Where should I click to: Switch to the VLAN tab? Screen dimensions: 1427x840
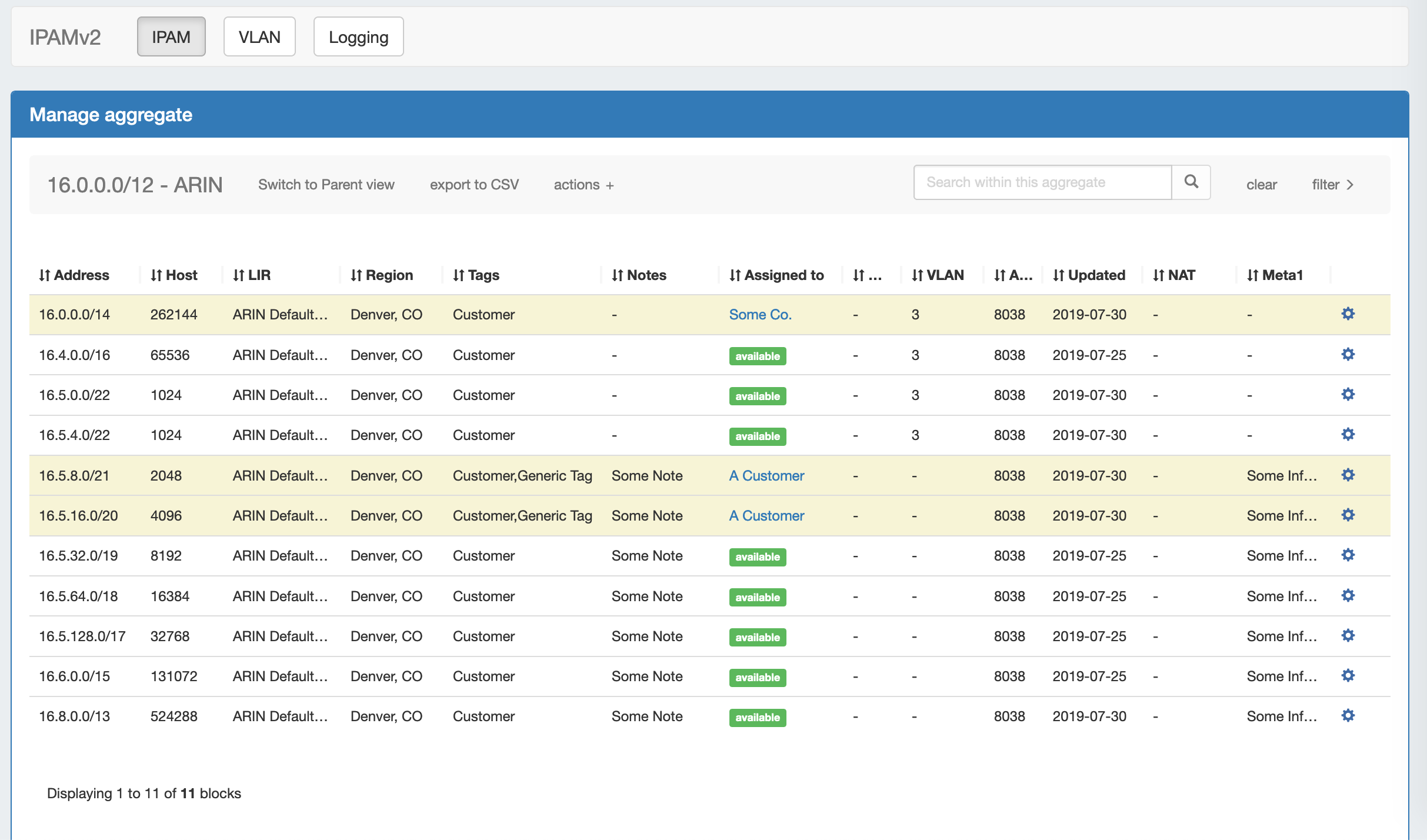(x=259, y=37)
